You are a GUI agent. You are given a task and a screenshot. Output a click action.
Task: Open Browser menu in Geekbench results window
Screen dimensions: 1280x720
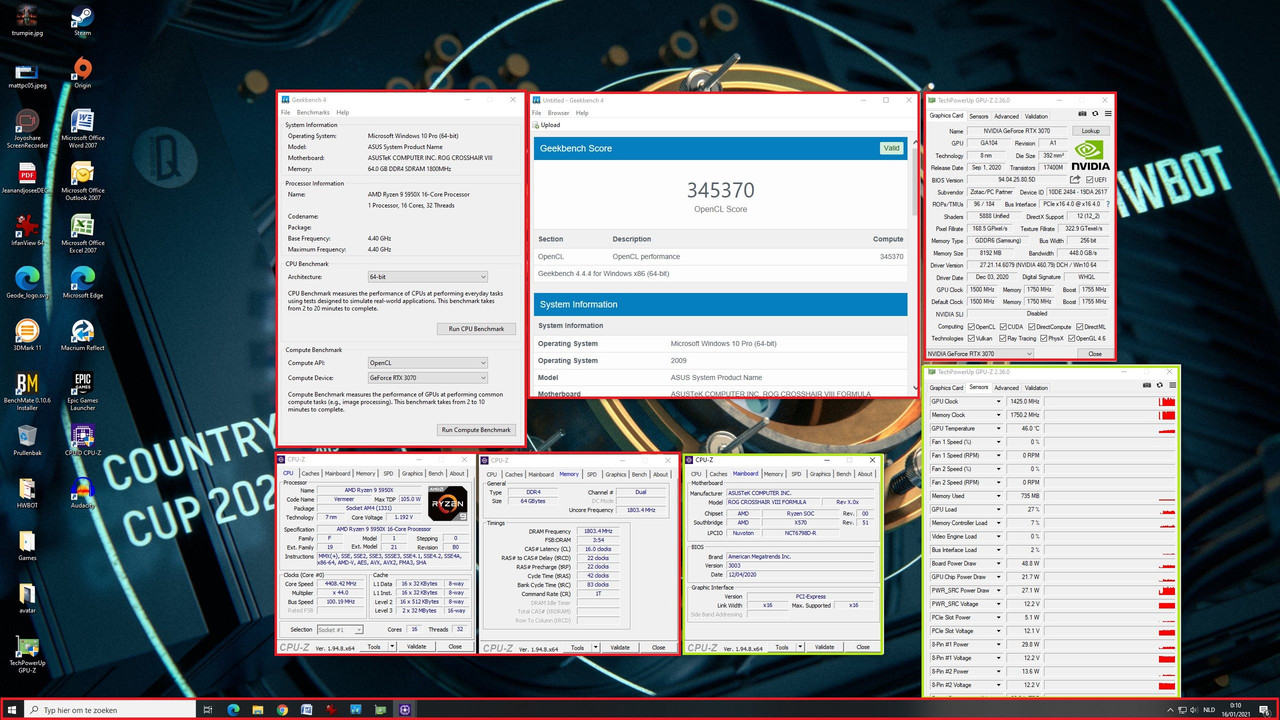point(558,113)
